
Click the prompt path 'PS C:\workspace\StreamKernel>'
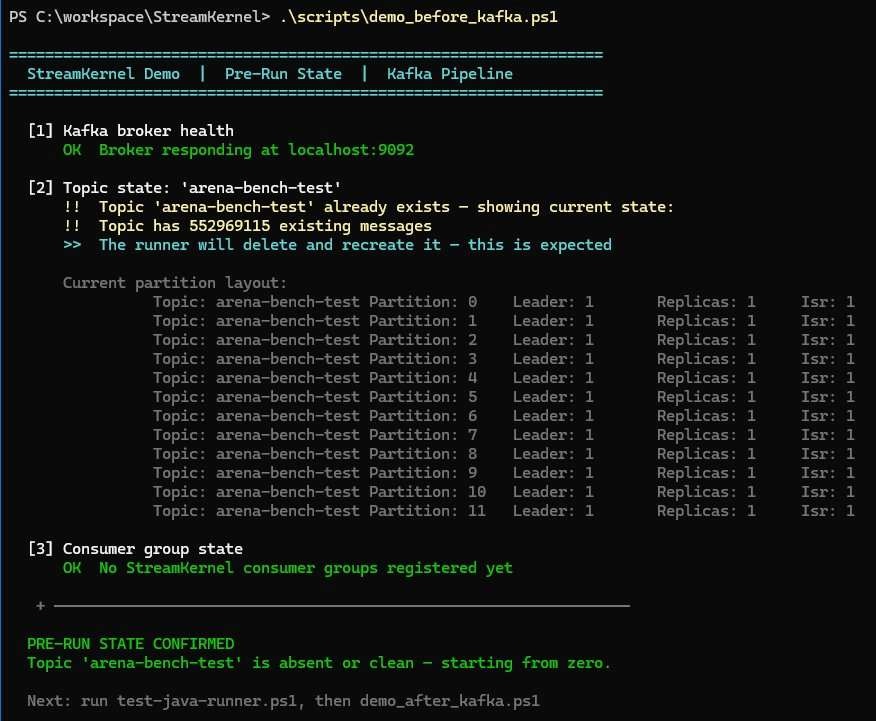(x=140, y=17)
